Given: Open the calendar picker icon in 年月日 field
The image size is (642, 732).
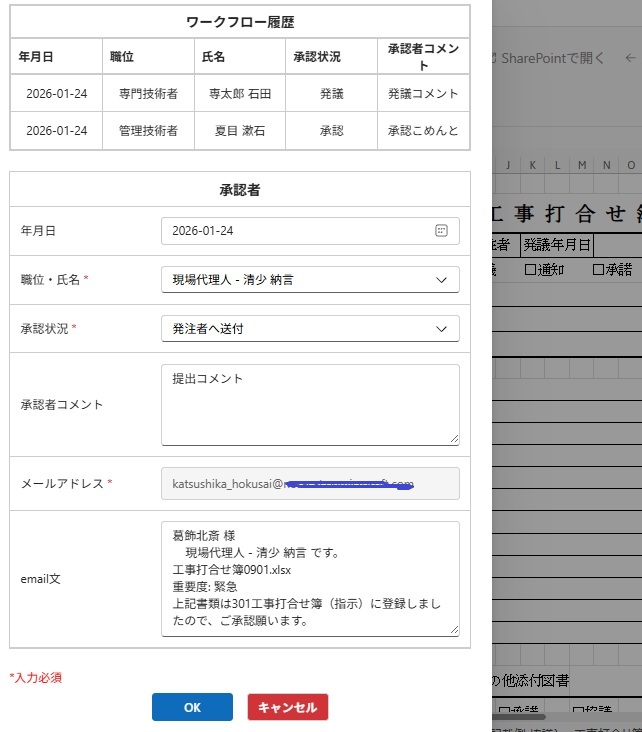Looking at the screenshot, I should click(x=441, y=230).
